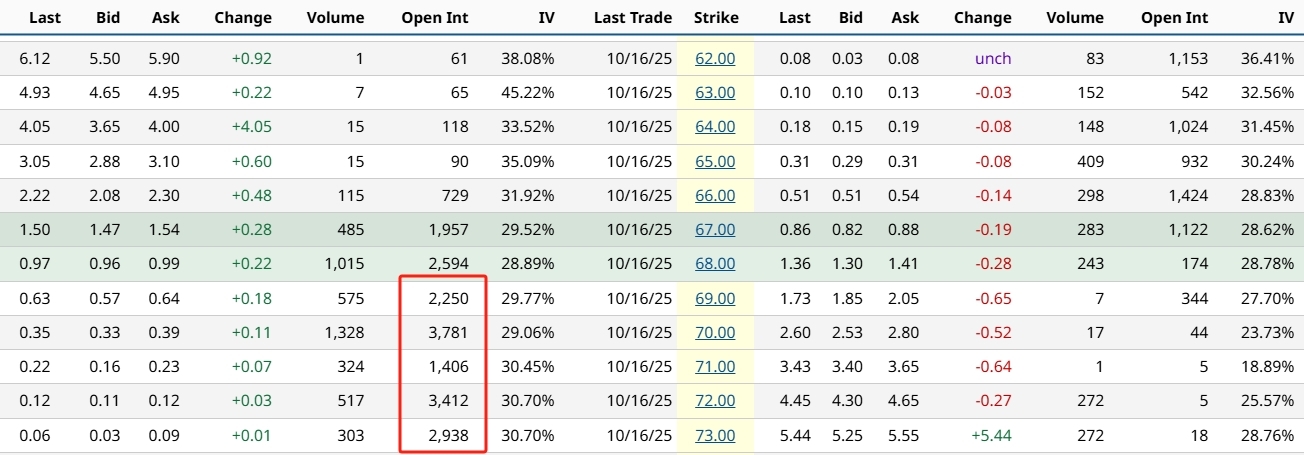Image resolution: width=1304 pixels, height=455 pixels.
Task: Click the purple unch change value
Action: tap(992, 59)
